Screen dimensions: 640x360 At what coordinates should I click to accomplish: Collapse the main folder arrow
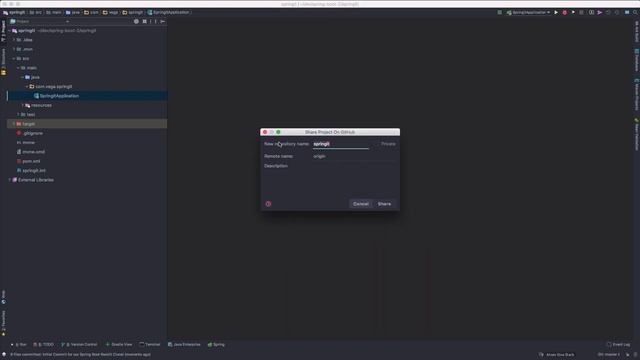(x=18, y=68)
